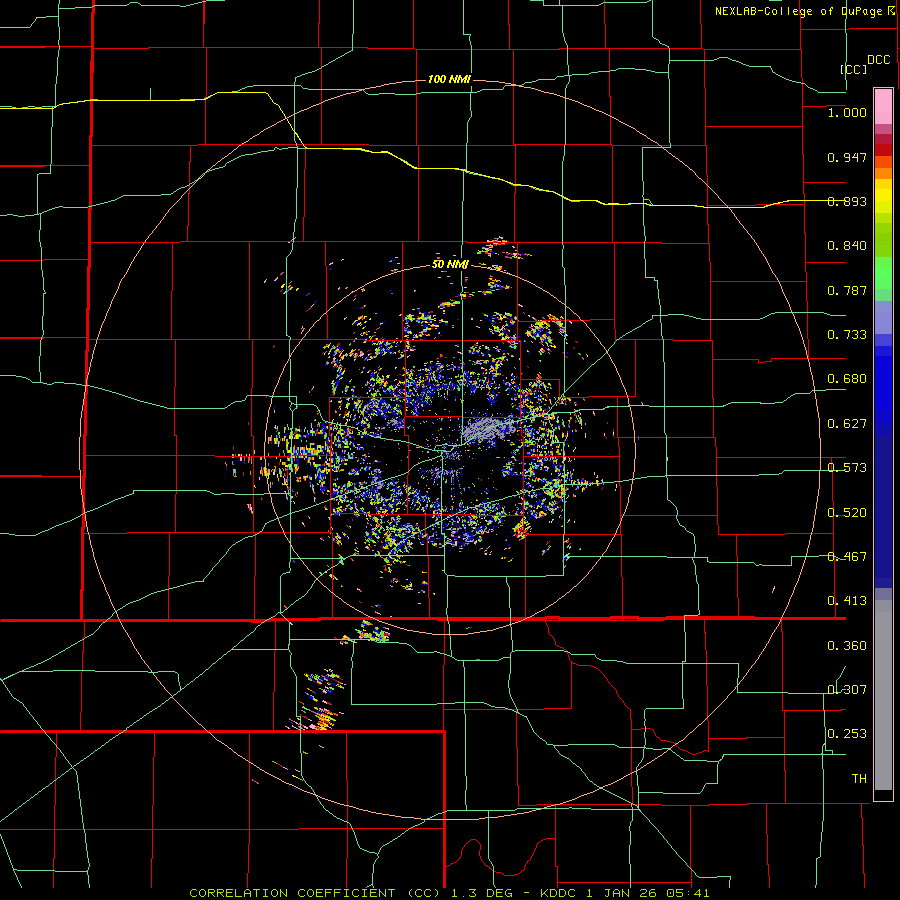Pick the red segment of the color bar

[883, 150]
